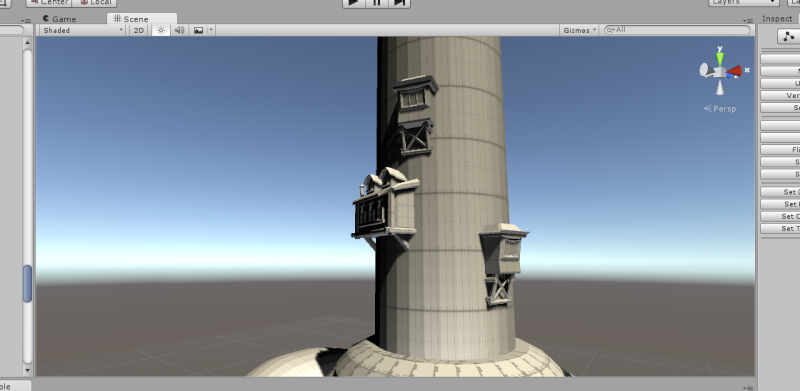Expand the effects dropdown arrow beside the image icon
Viewport: 800px width, 391px height.
tap(211, 30)
